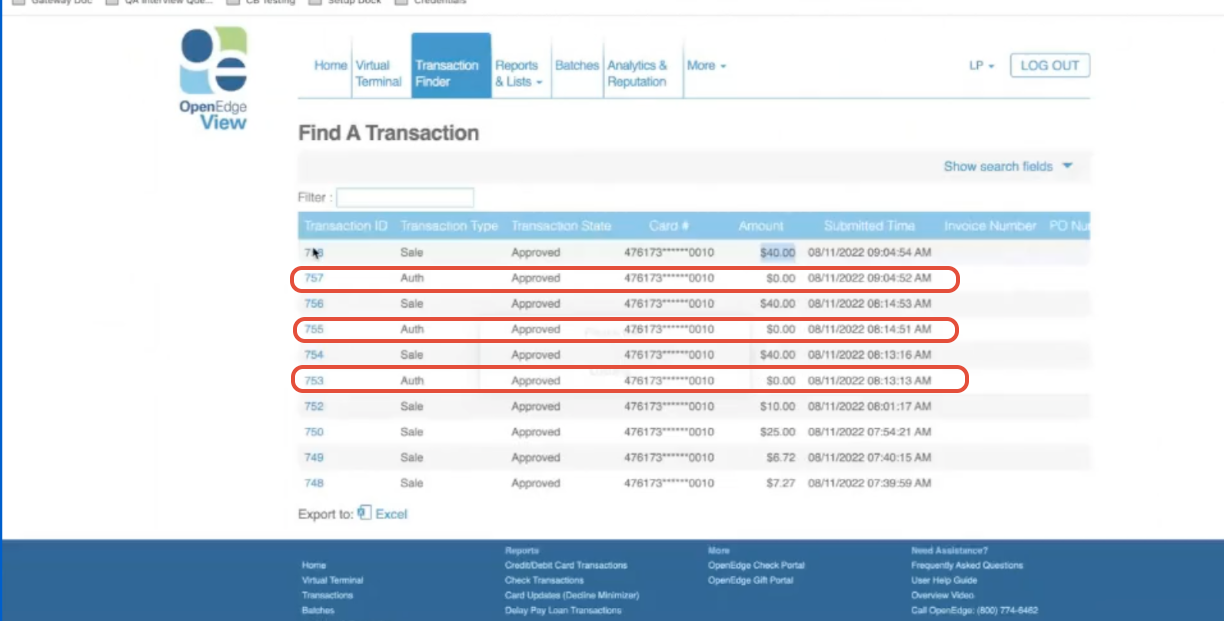Click the OpenEdge View logo

point(213,79)
